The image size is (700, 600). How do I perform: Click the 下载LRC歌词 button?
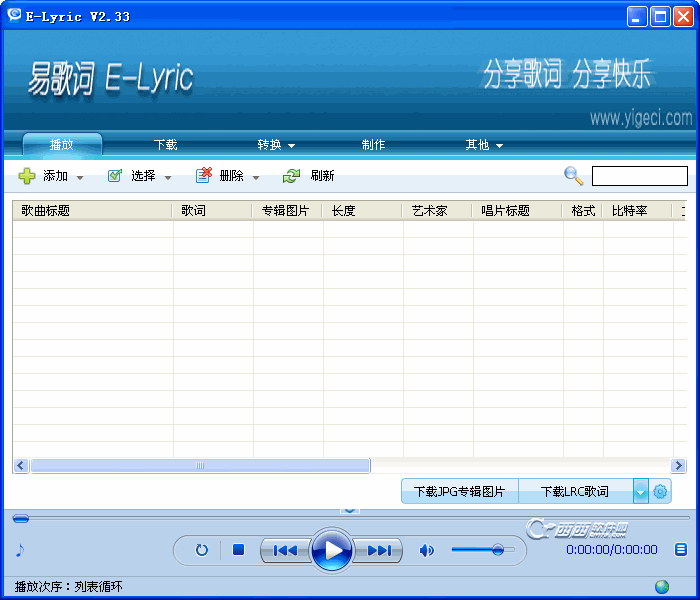point(575,492)
